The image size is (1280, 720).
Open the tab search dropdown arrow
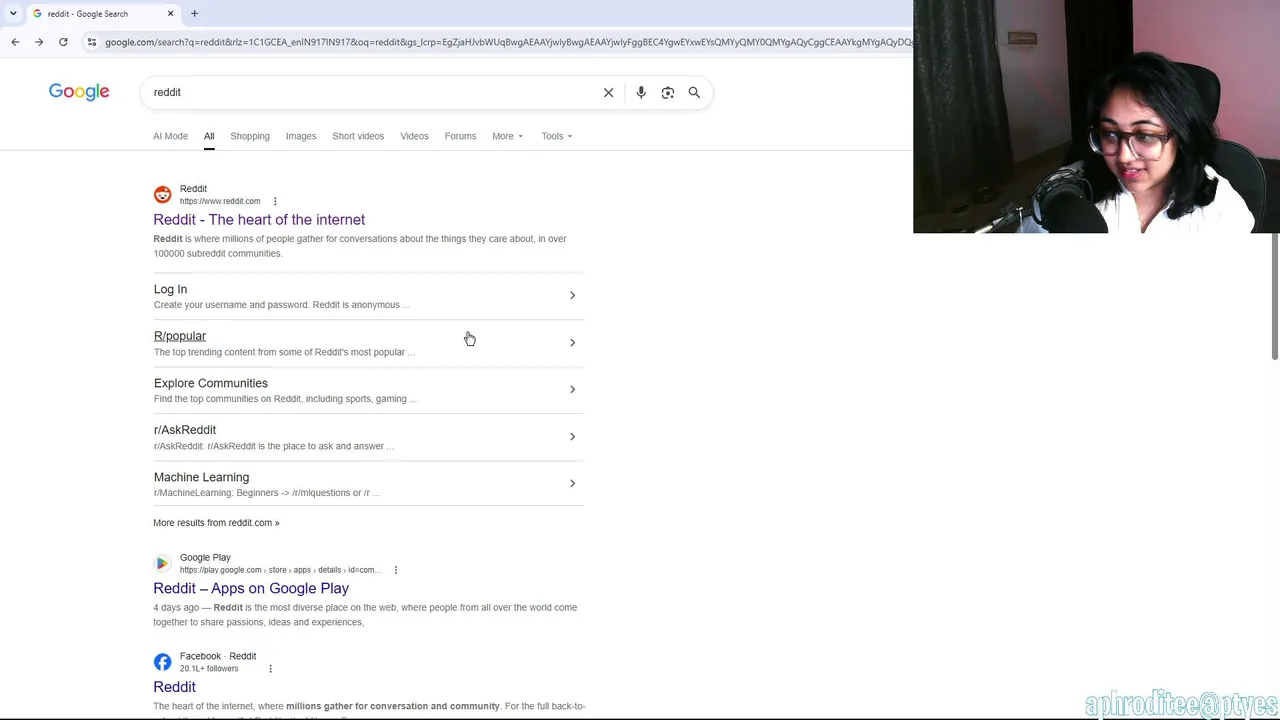tap(12, 14)
